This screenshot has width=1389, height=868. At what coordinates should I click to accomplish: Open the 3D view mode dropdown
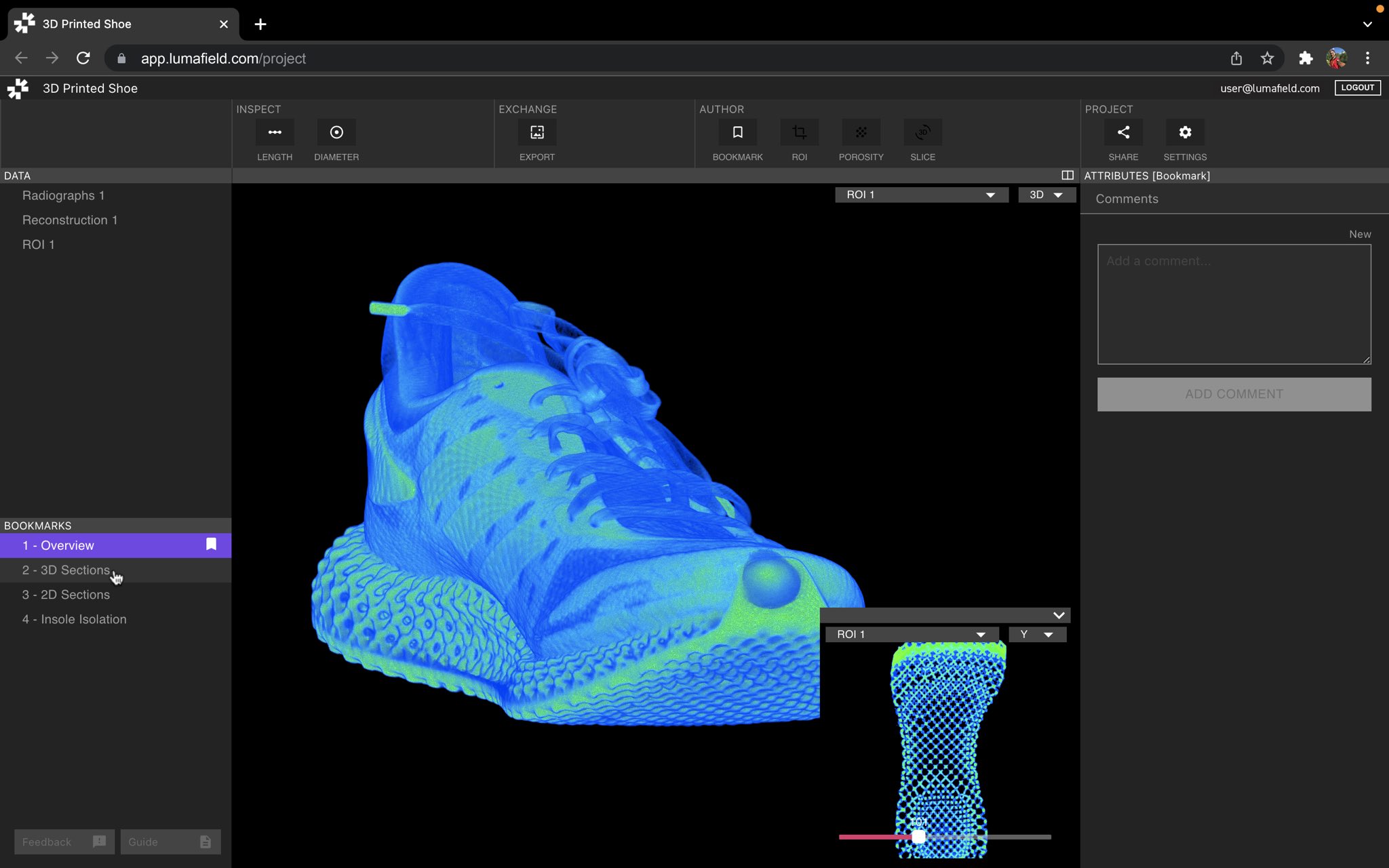click(x=1046, y=195)
